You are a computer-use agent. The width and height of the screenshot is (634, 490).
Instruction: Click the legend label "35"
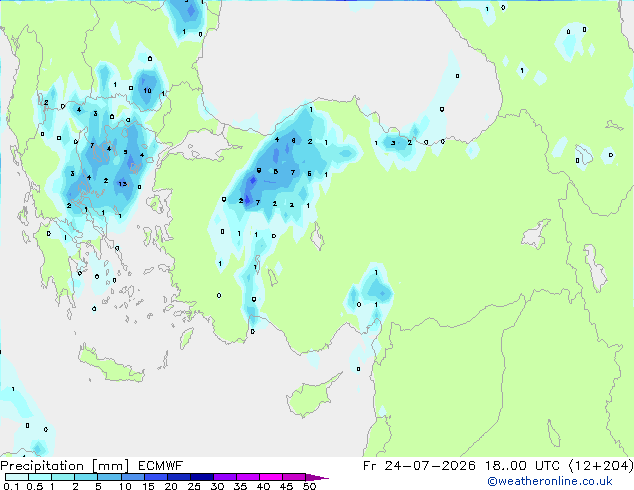(240, 486)
